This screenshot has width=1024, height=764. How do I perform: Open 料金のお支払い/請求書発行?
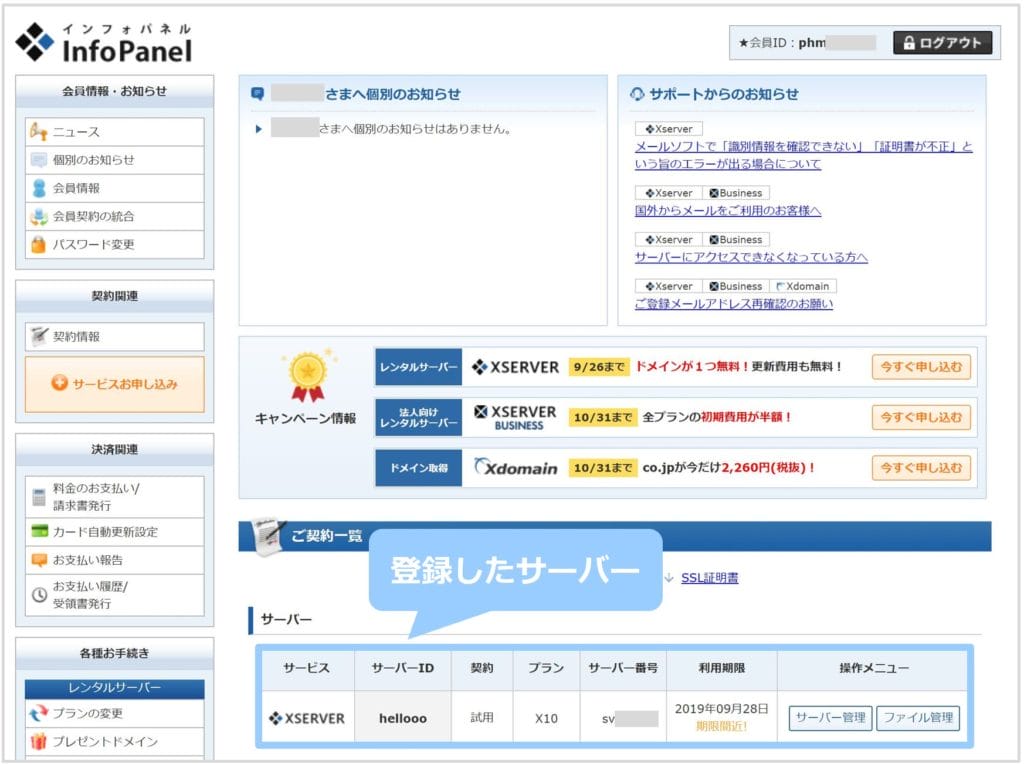114,497
